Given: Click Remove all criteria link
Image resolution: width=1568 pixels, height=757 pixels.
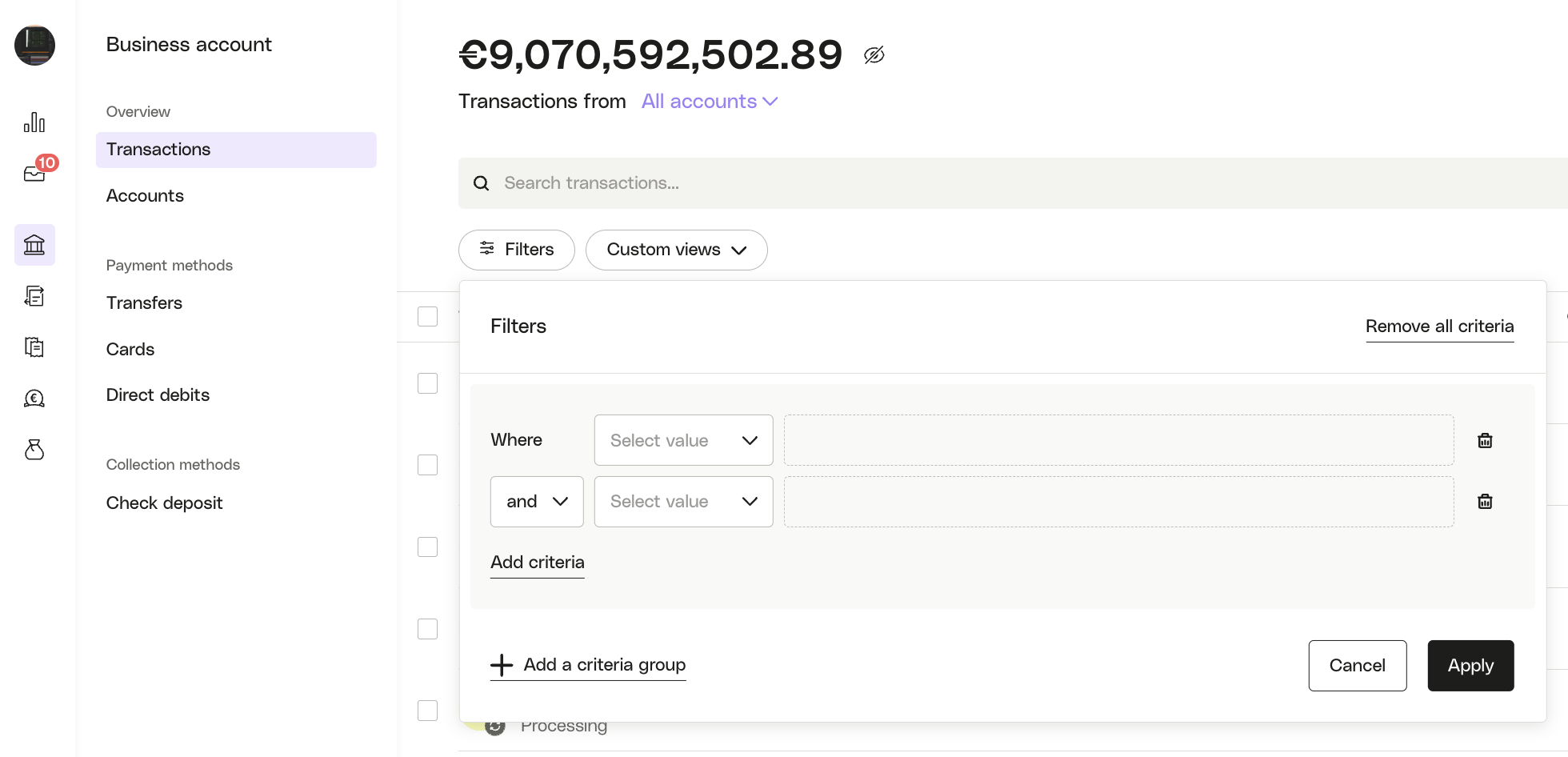Looking at the screenshot, I should (x=1439, y=326).
